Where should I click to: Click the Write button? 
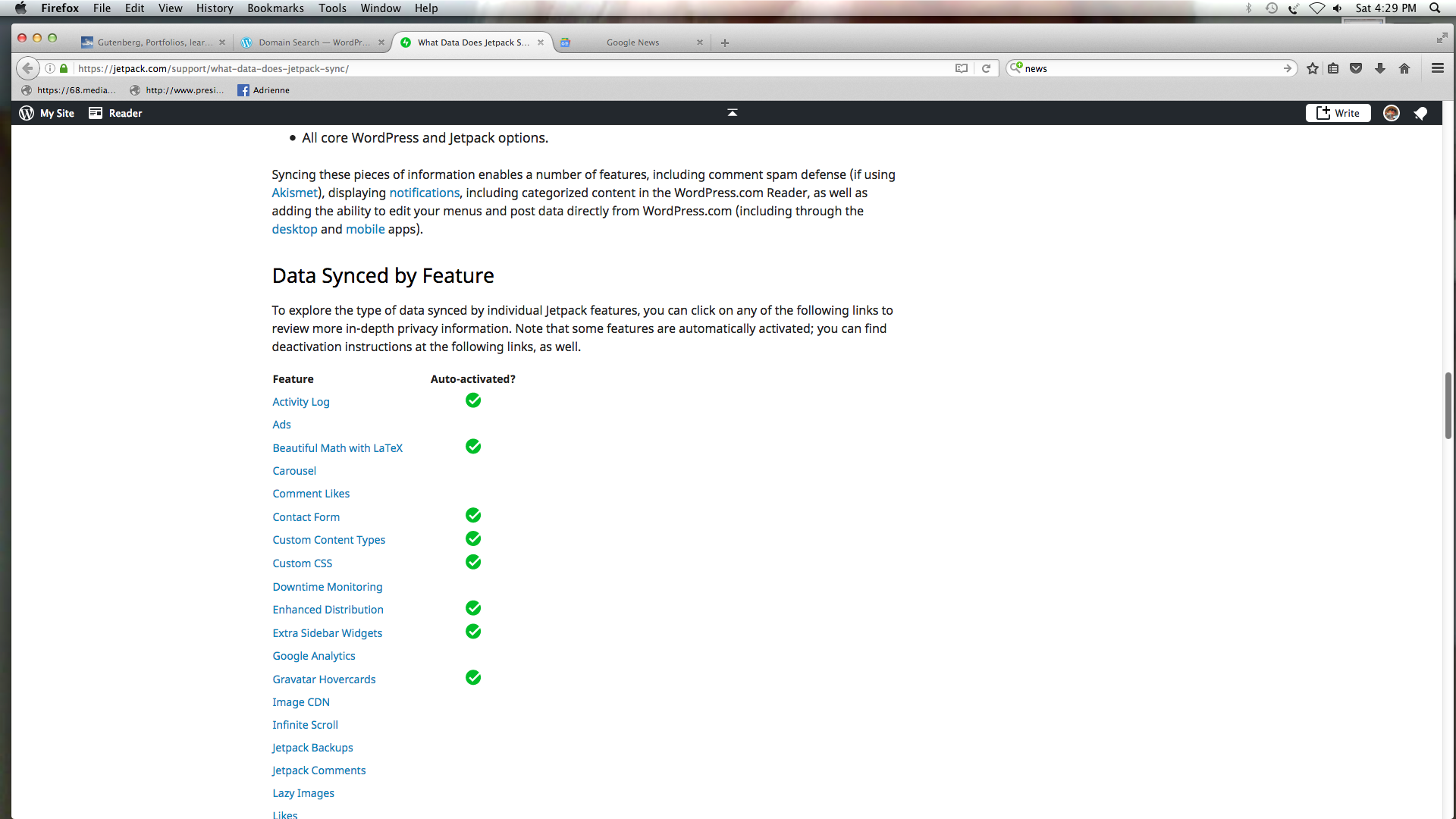(1338, 113)
